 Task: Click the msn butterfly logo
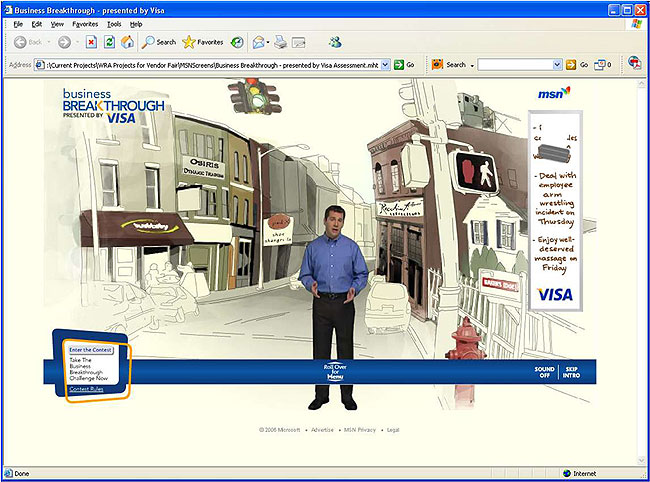554,93
